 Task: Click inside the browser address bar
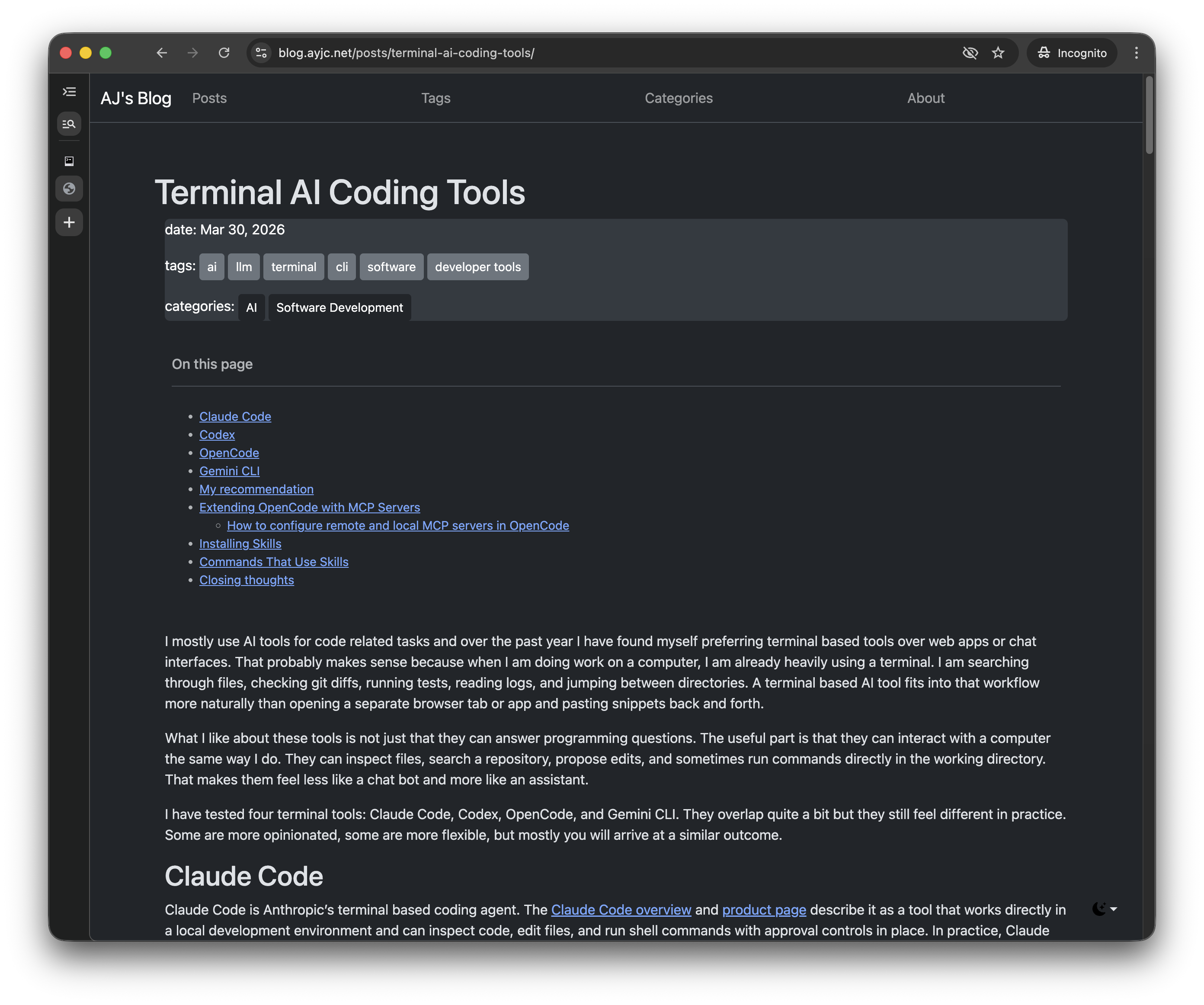click(516, 53)
